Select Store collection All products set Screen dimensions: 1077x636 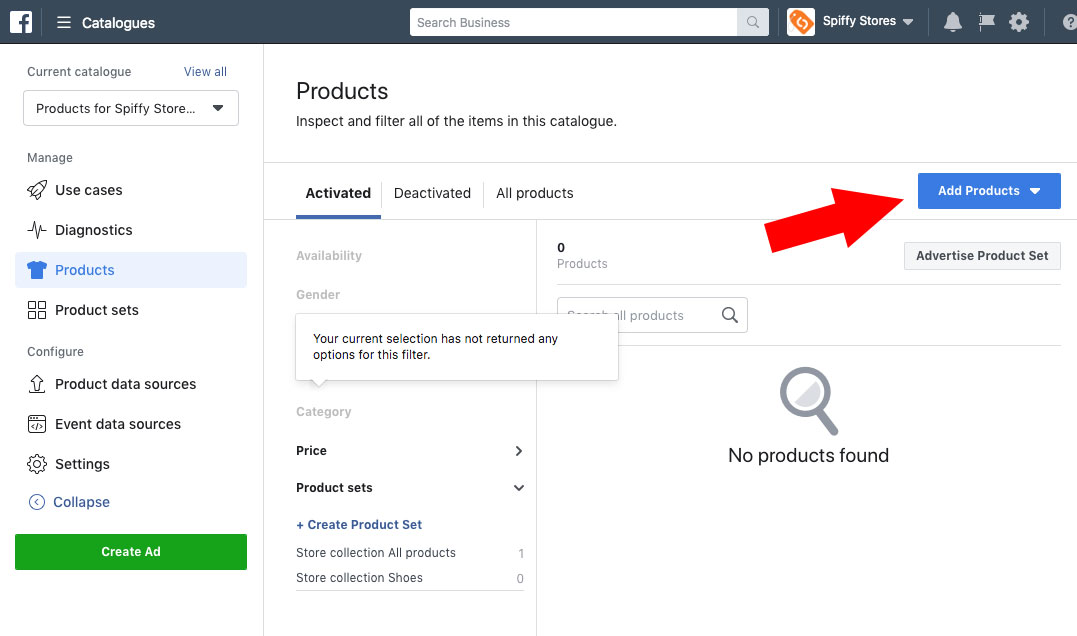(x=410, y=553)
